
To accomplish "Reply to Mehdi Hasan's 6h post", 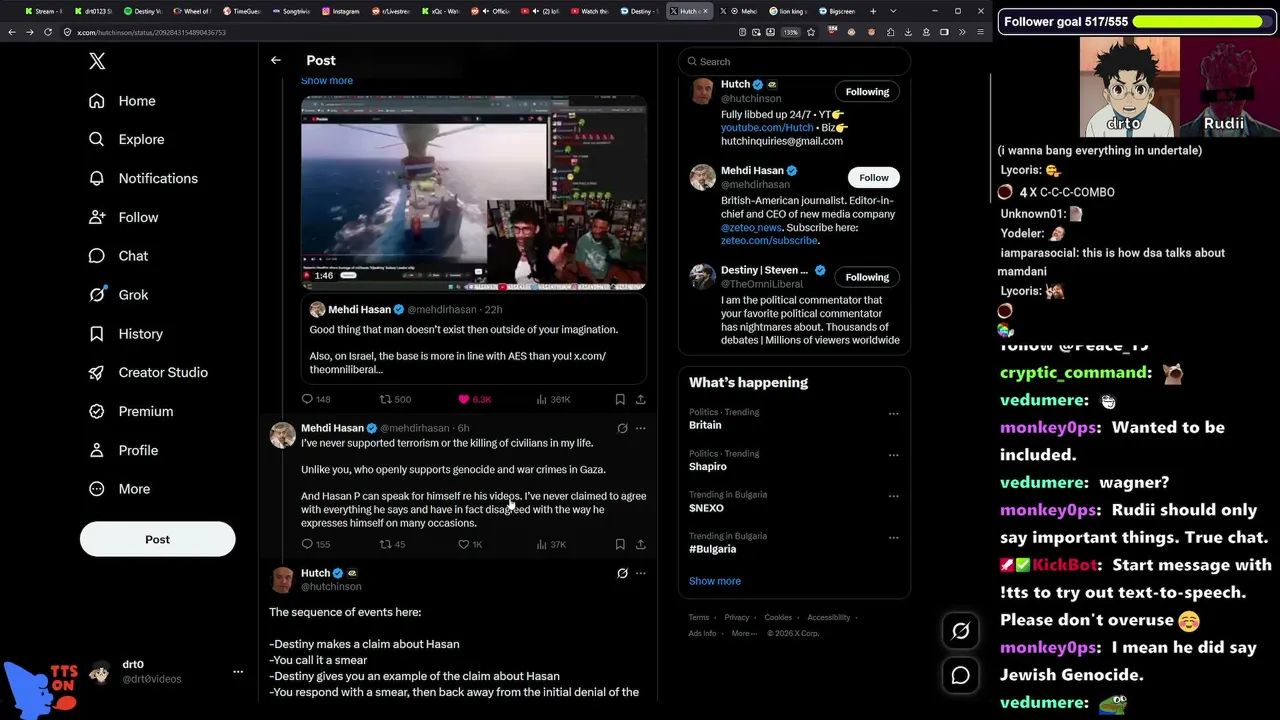I will [308, 544].
